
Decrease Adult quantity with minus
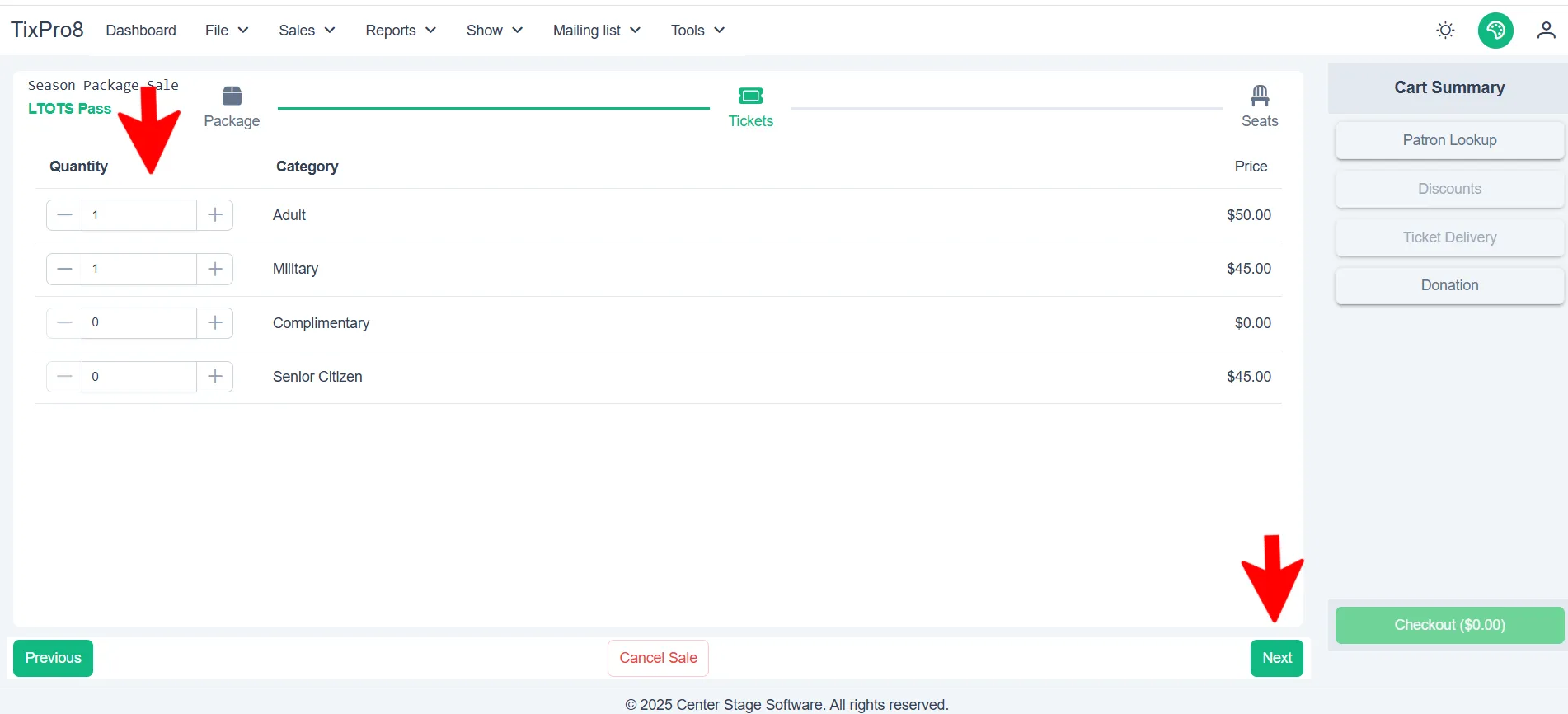click(x=64, y=215)
